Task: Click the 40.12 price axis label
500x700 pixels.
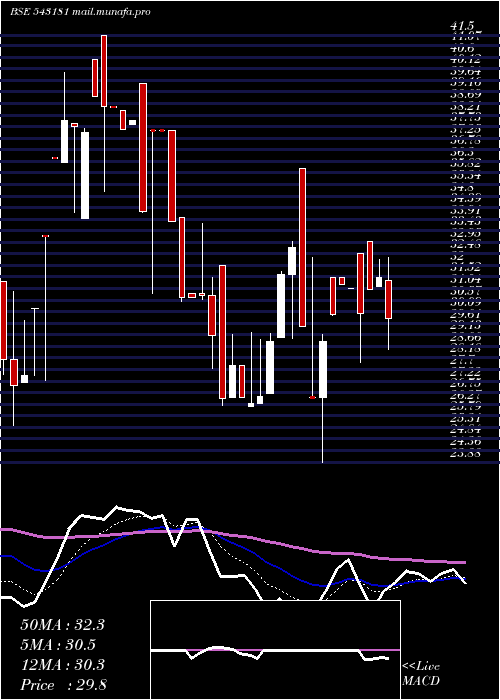Action: pos(465,59)
